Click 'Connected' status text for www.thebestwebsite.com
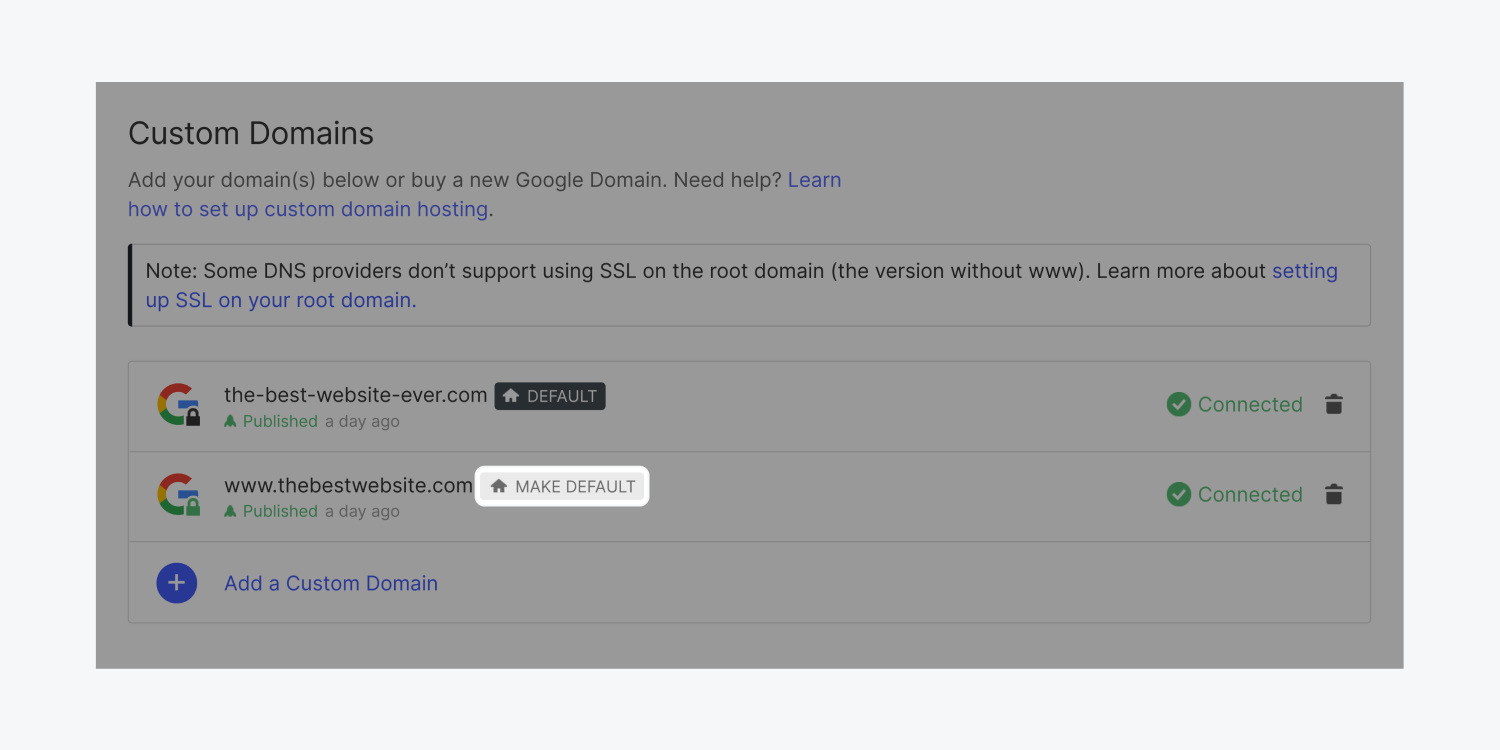Image resolution: width=1500 pixels, height=750 pixels. (x=1250, y=494)
